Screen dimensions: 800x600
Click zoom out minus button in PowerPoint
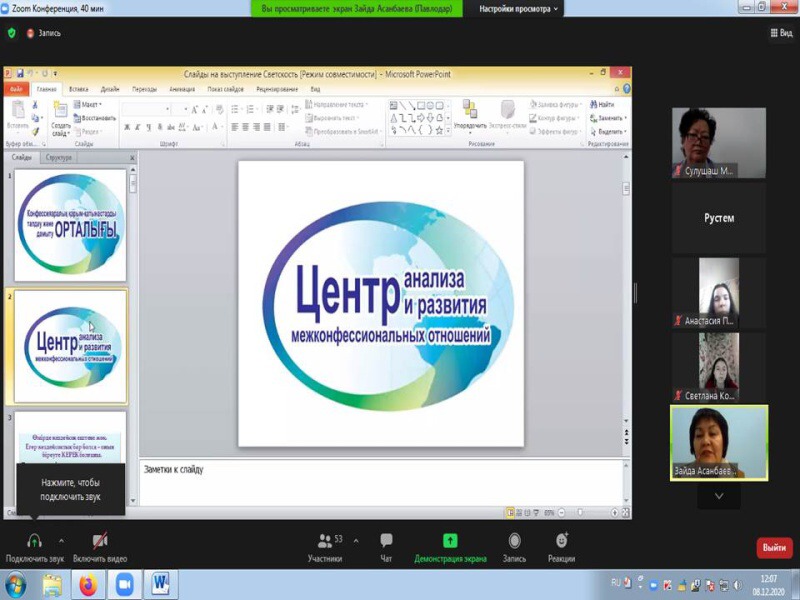point(562,512)
